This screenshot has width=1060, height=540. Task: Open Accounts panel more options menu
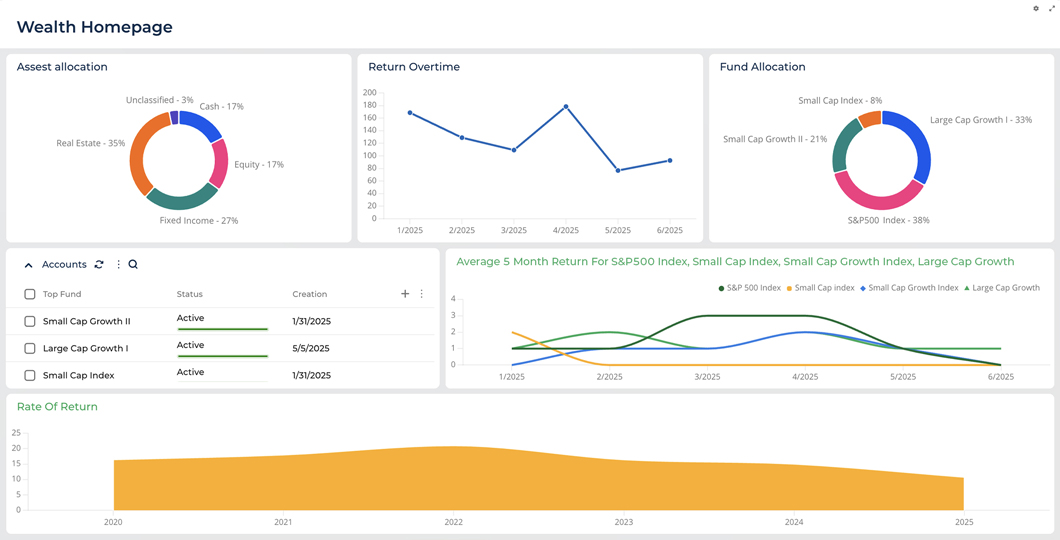[118, 265]
